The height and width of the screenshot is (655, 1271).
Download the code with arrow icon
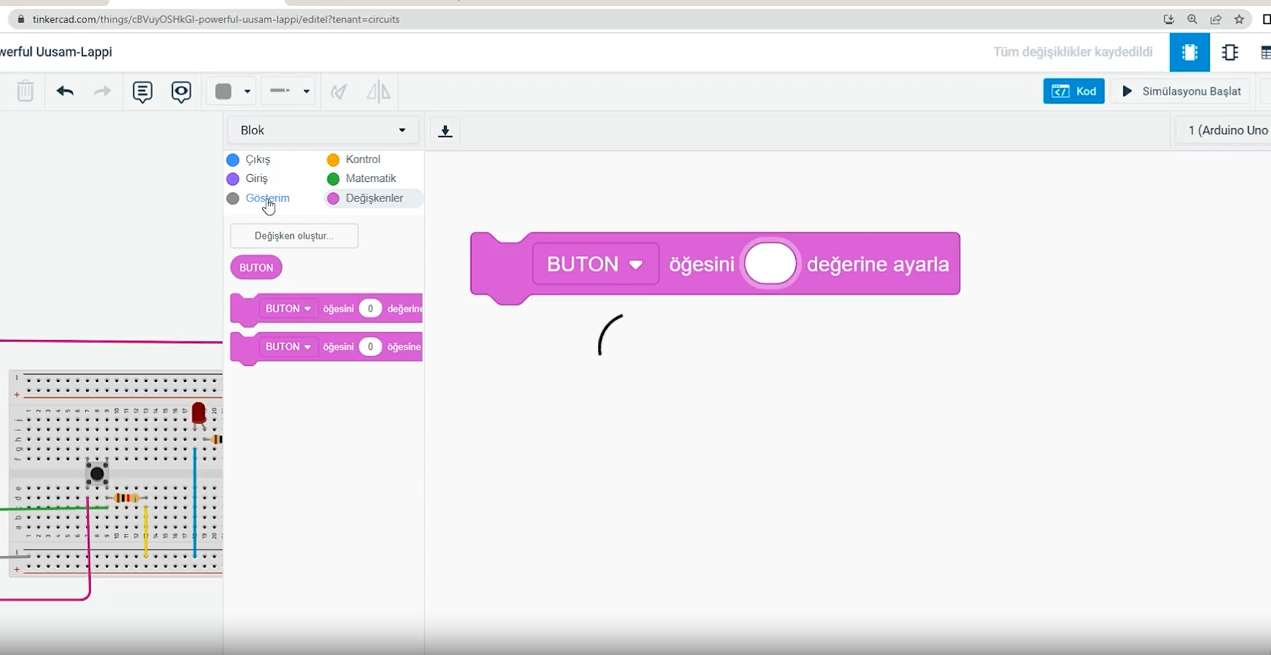pos(445,131)
